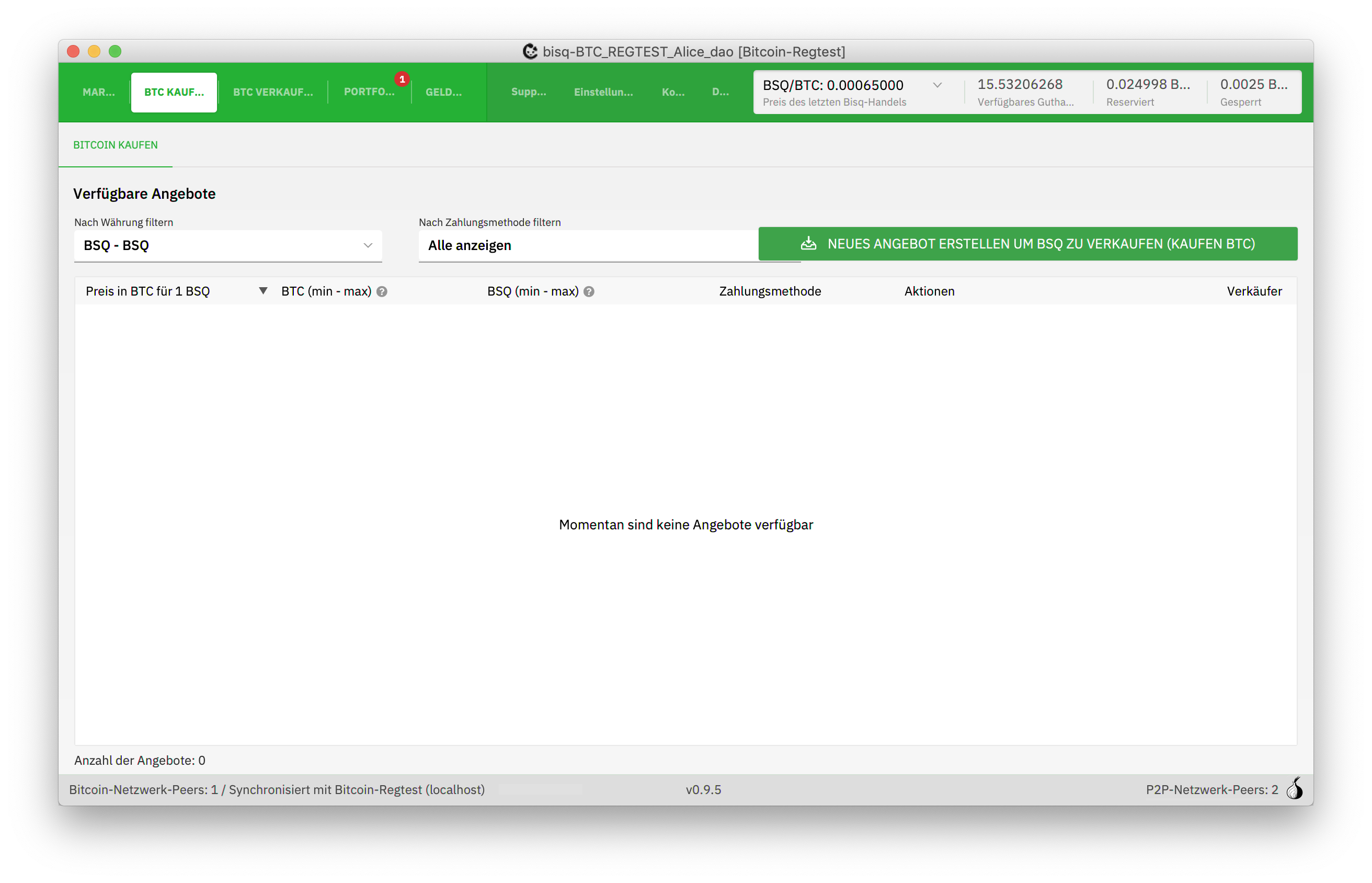1372x883 pixels.
Task: Click Preis des letzten Bisq-Handels label
Action: (834, 102)
